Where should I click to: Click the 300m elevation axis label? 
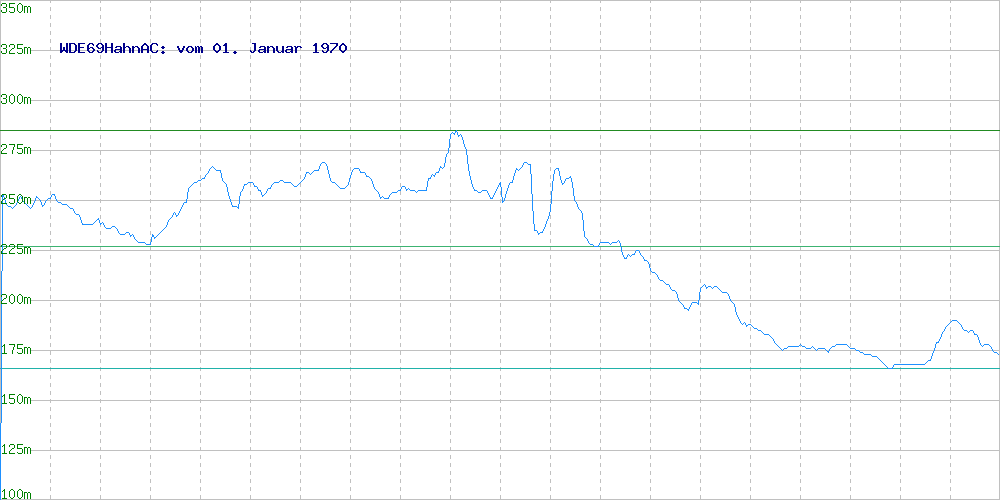[17, 99]
